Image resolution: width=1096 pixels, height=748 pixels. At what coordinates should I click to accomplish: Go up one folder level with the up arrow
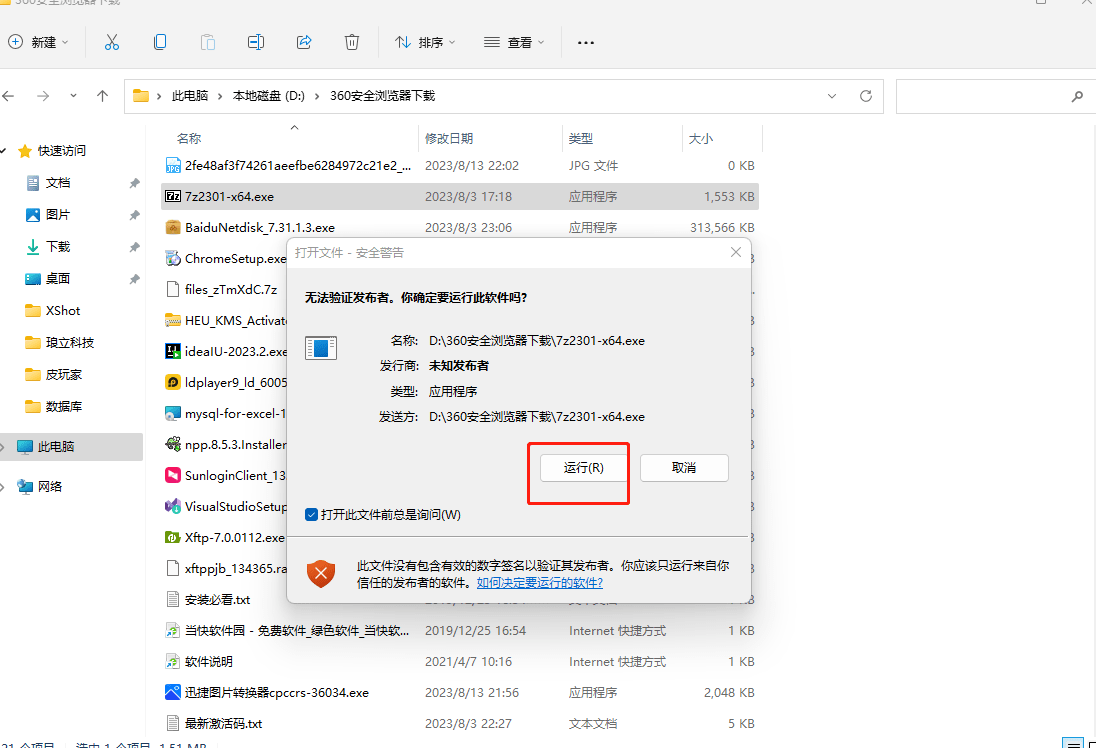(x=103, y=95)
